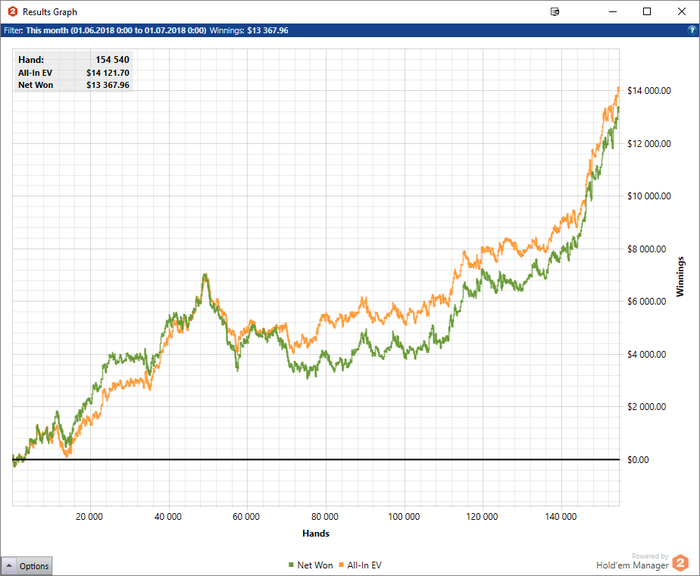Click the Hands x-axis title
700x576 pixels.
click(x=316, y=534)
